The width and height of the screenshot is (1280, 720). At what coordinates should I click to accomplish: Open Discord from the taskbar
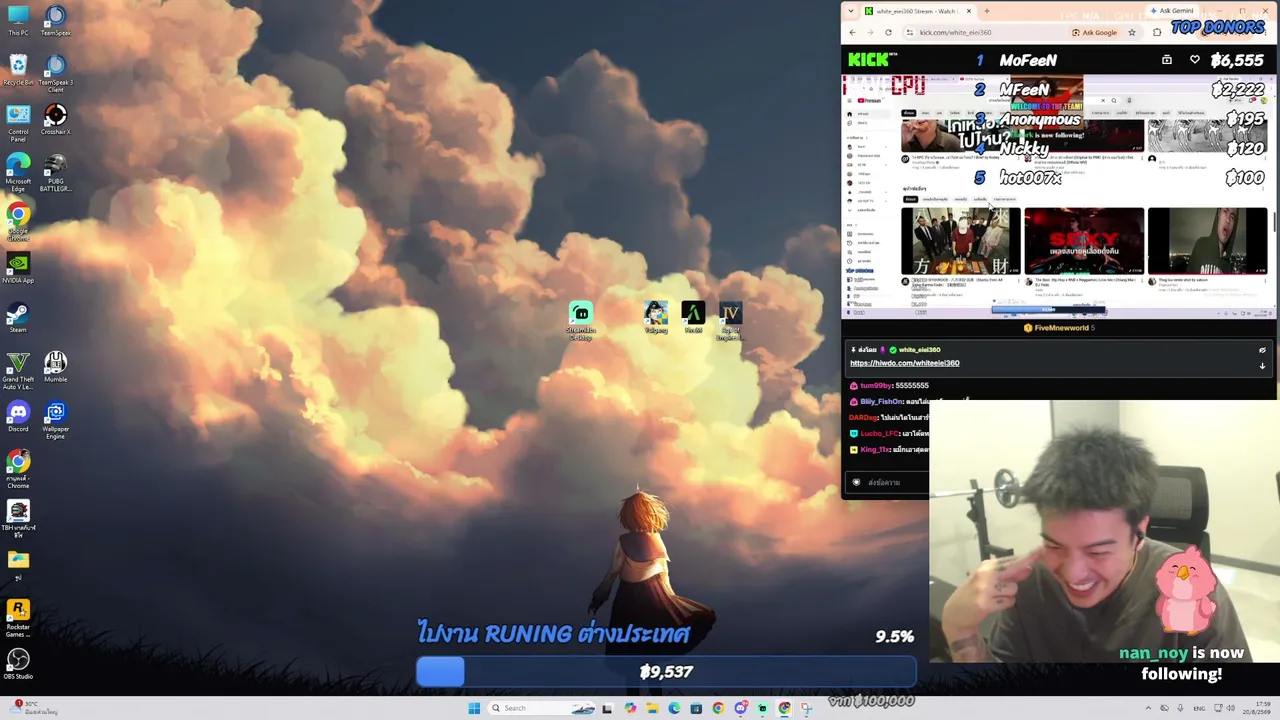point(740,708)
